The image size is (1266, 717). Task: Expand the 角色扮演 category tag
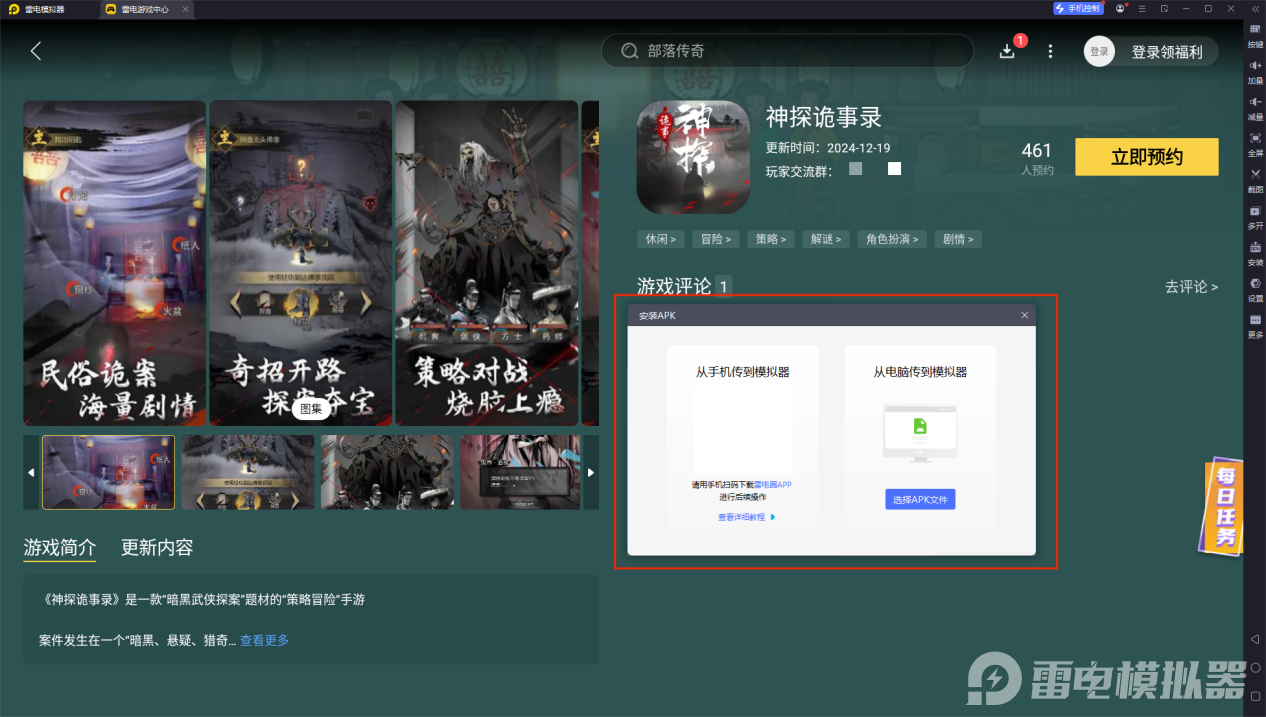[891, 239]
